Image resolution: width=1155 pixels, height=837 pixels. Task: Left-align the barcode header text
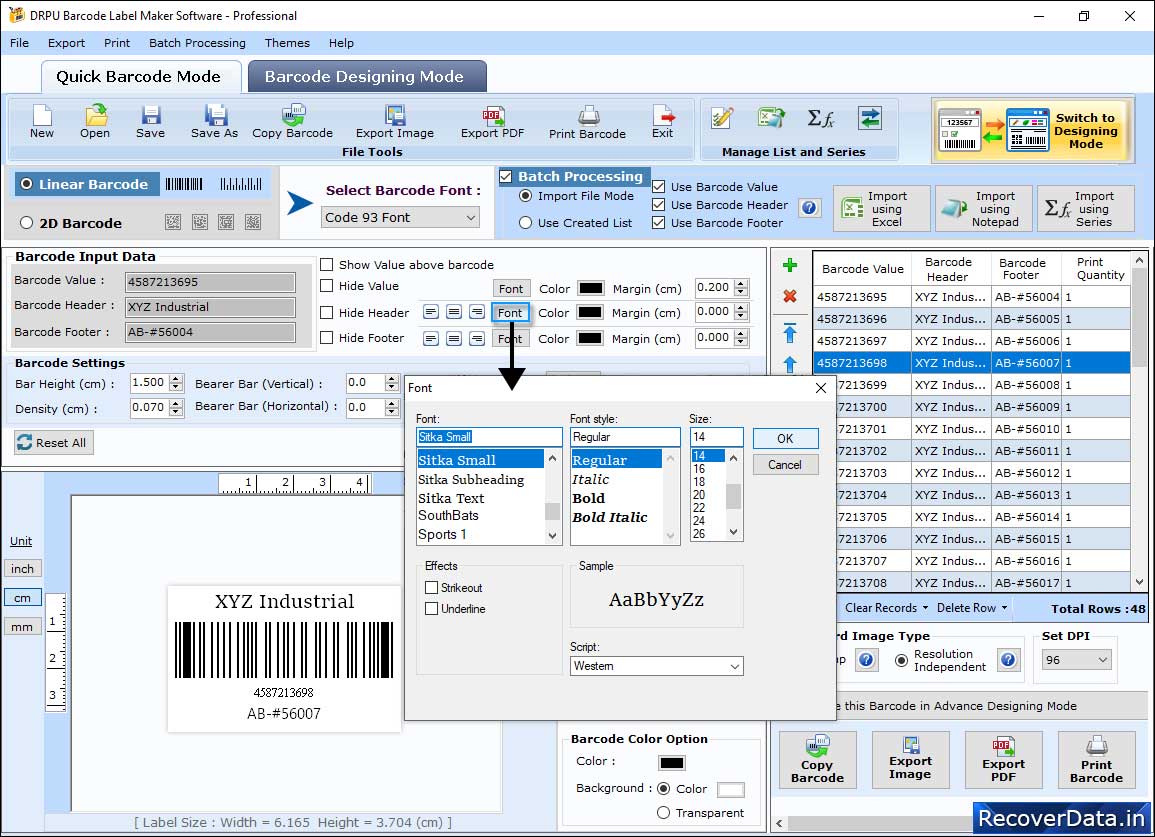coord(431,312)
